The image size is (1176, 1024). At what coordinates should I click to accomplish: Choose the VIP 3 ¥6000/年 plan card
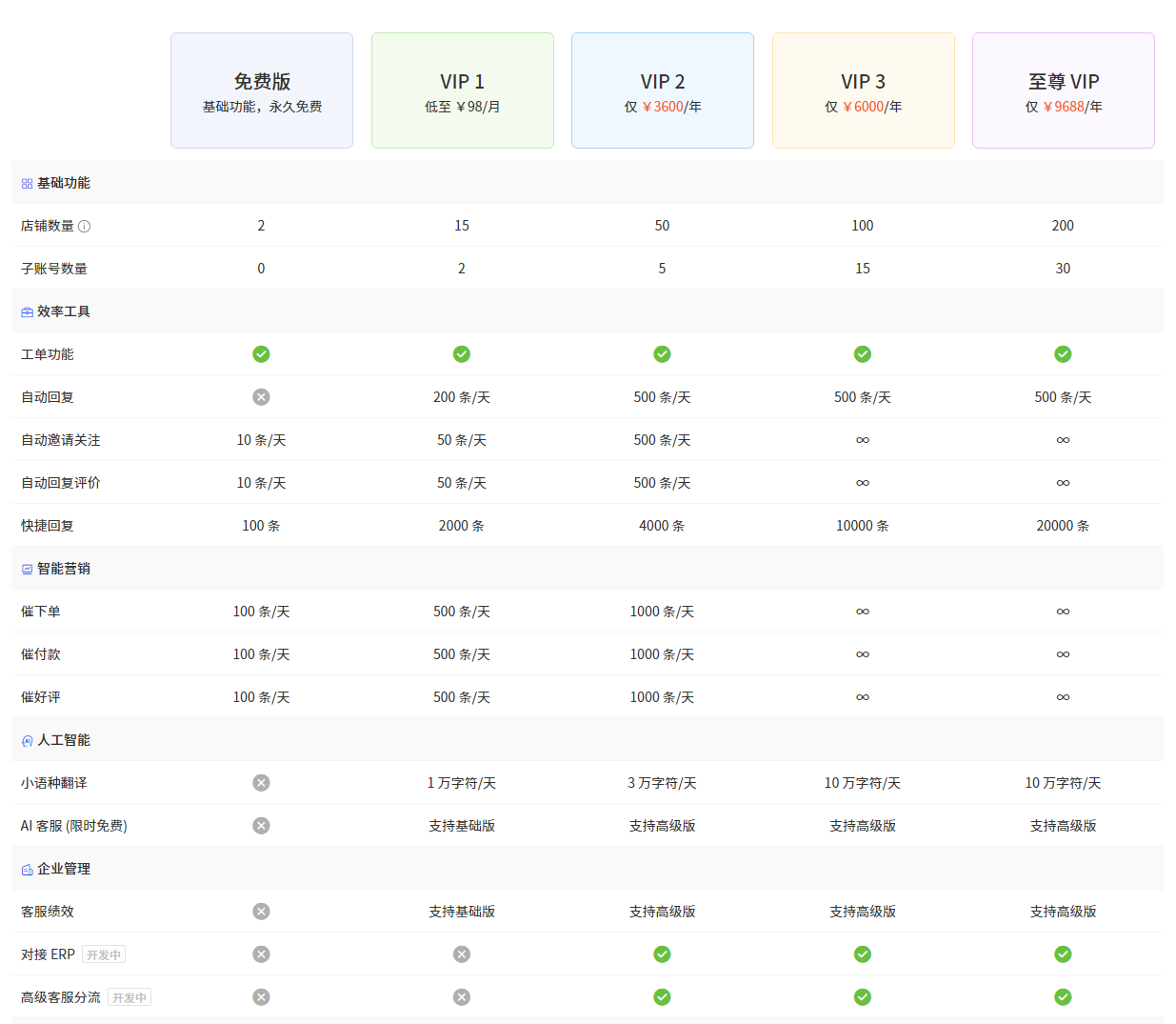[863, 90]
